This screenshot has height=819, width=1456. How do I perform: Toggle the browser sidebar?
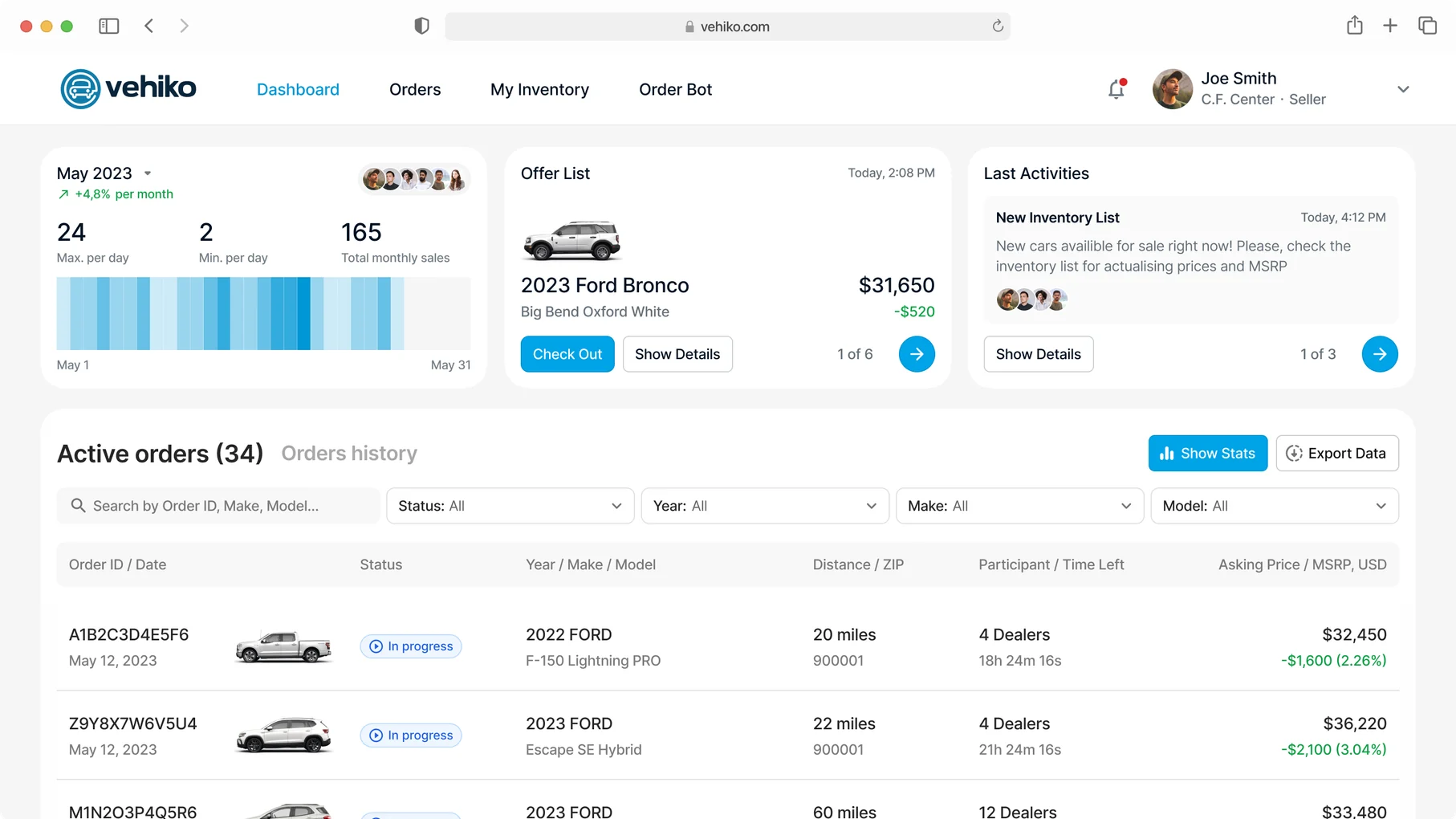(108, 26)
